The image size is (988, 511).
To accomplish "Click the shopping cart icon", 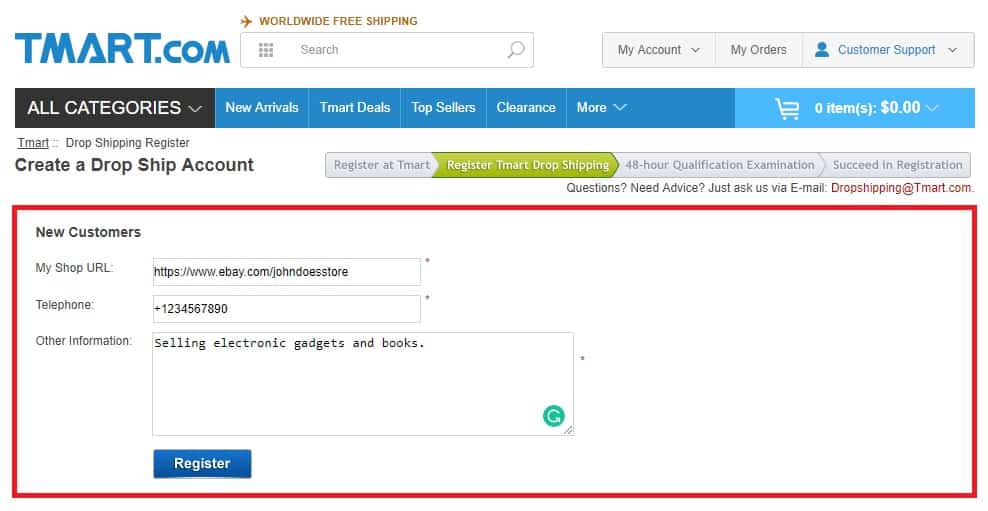I will 787,108.
